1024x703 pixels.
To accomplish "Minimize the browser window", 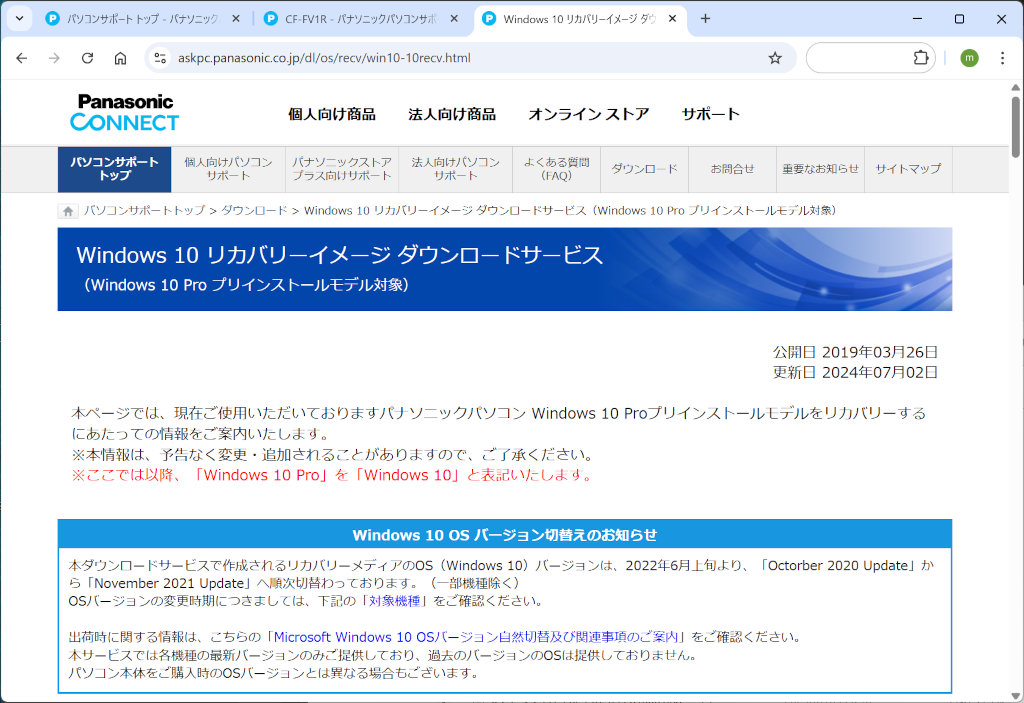I will [x=917, y=19].
